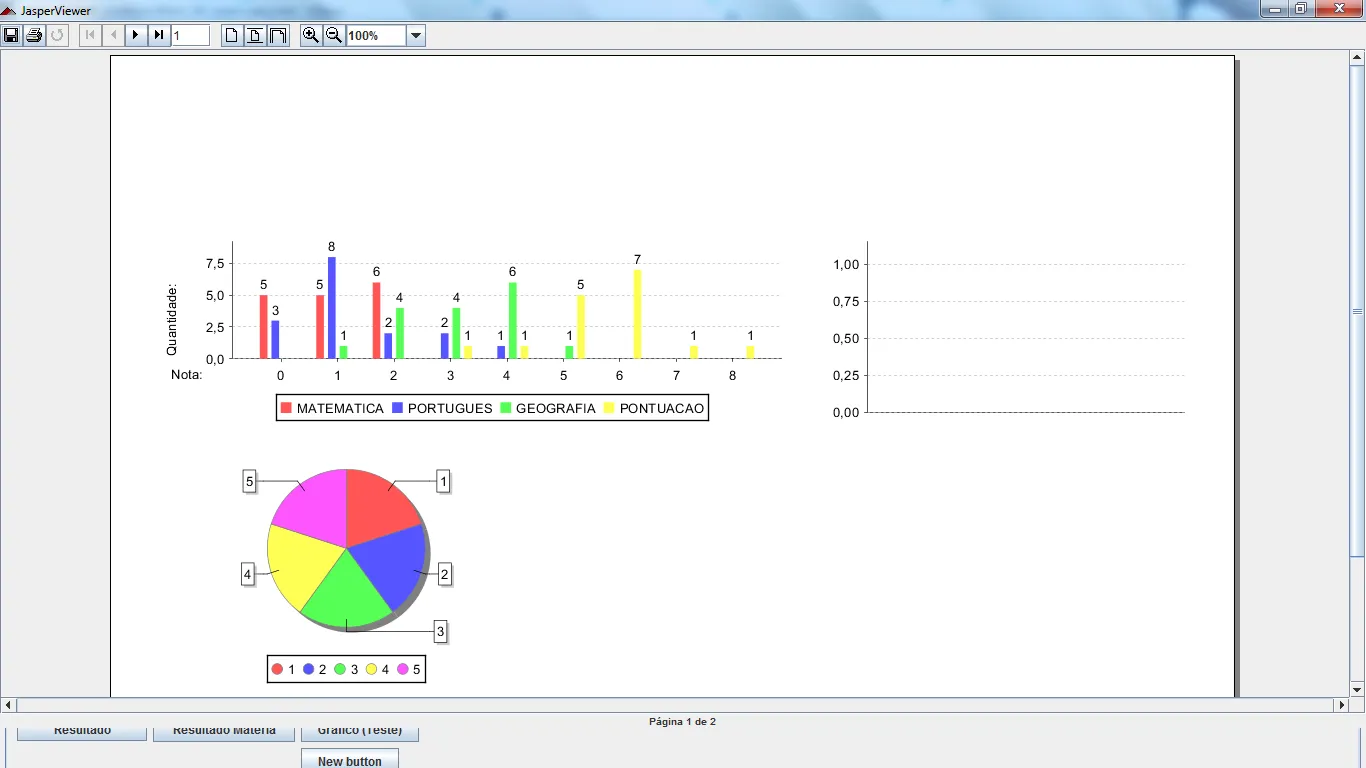This screenshot has width=1366, height=768.
Task: Click the horizontal scrollbar left arrow
Action: click(x=8, y=705)
